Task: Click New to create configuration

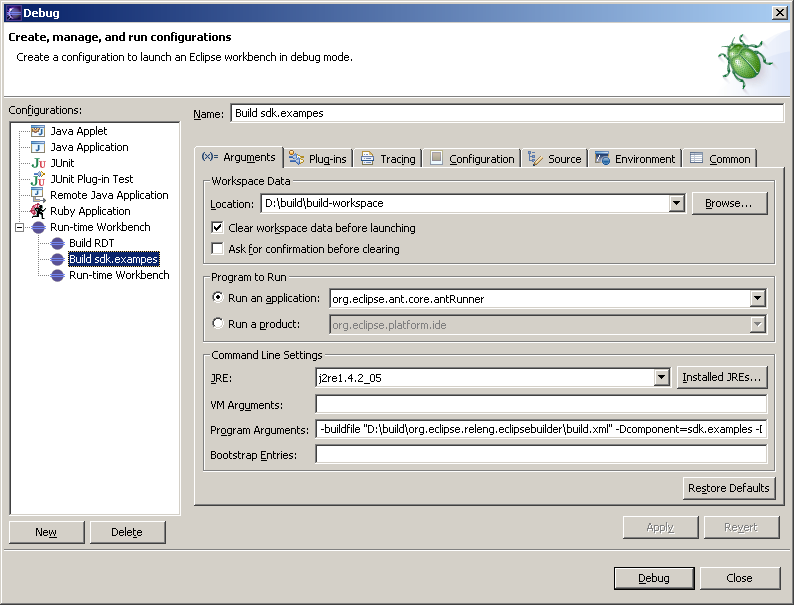Action: (46, 532)
